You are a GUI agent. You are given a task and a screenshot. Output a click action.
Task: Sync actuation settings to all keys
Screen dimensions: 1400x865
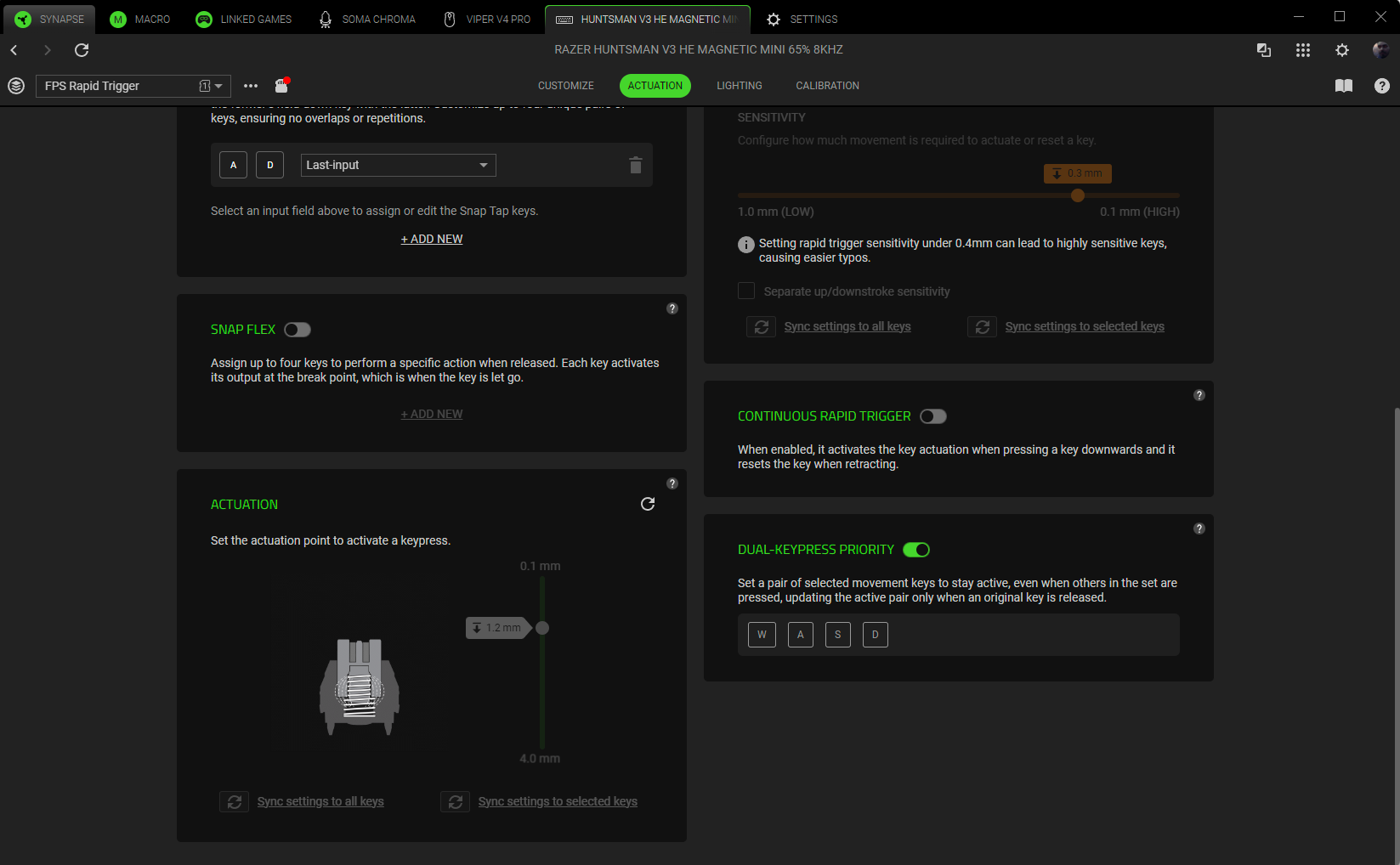(x=320, y=801)
